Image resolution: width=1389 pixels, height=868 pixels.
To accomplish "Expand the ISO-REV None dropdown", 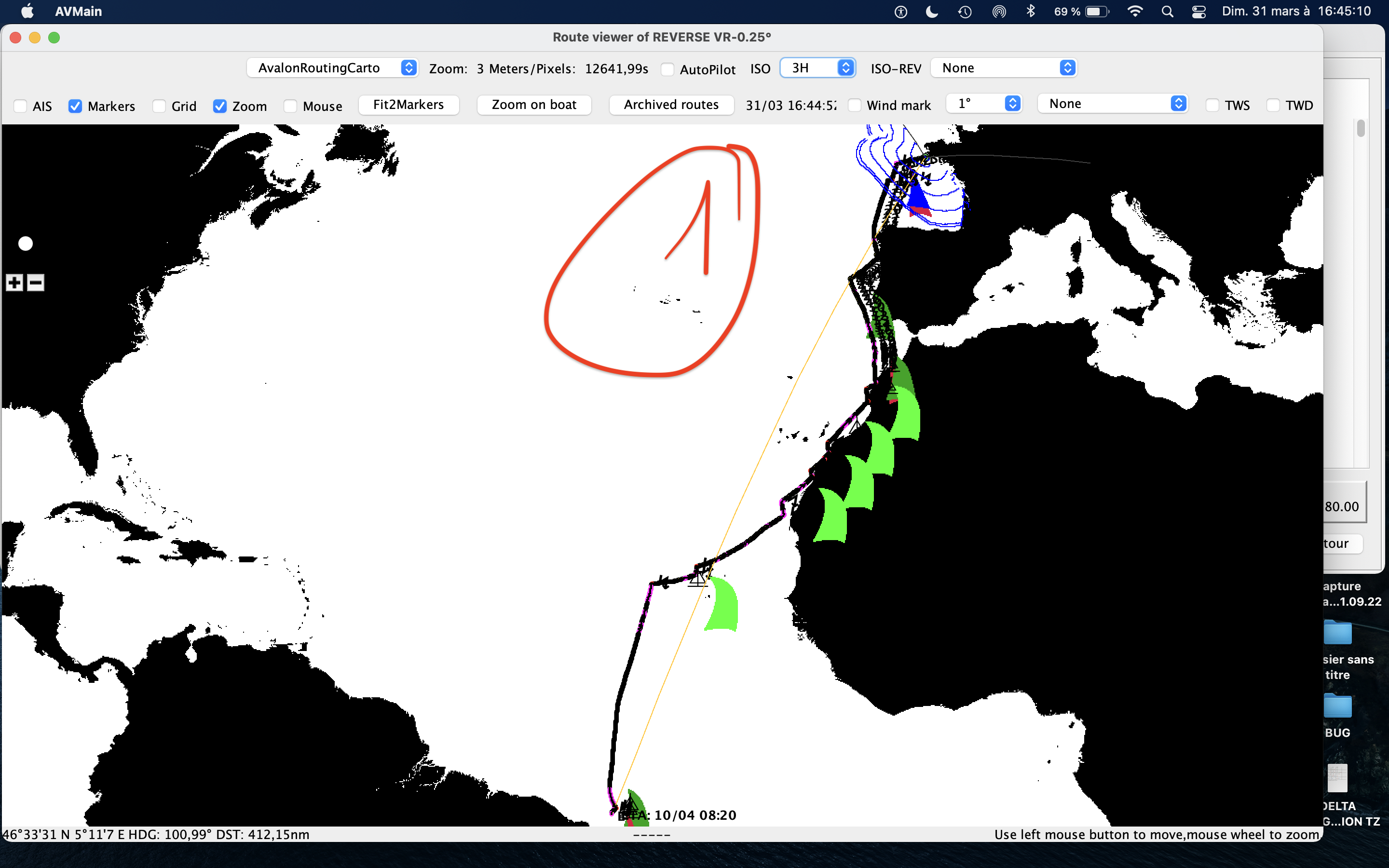I will (x=1003, y=68).
